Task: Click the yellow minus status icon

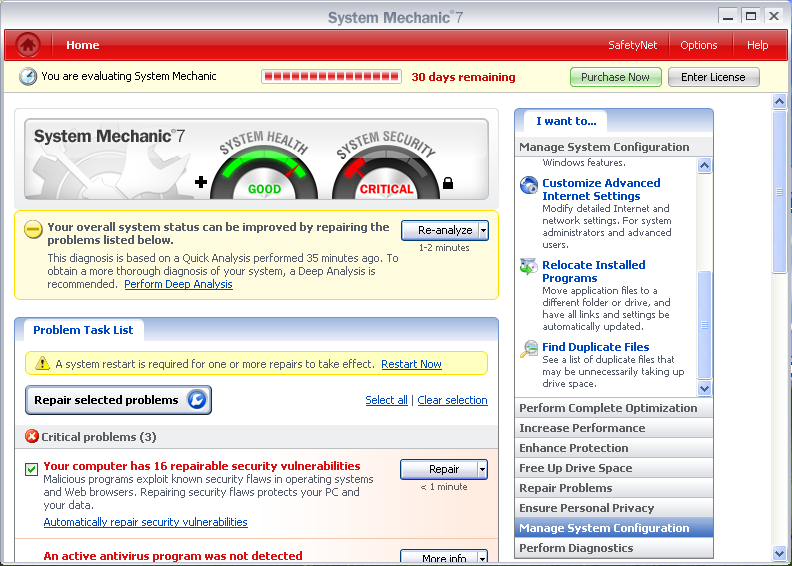Action: (x=33, y=230)
